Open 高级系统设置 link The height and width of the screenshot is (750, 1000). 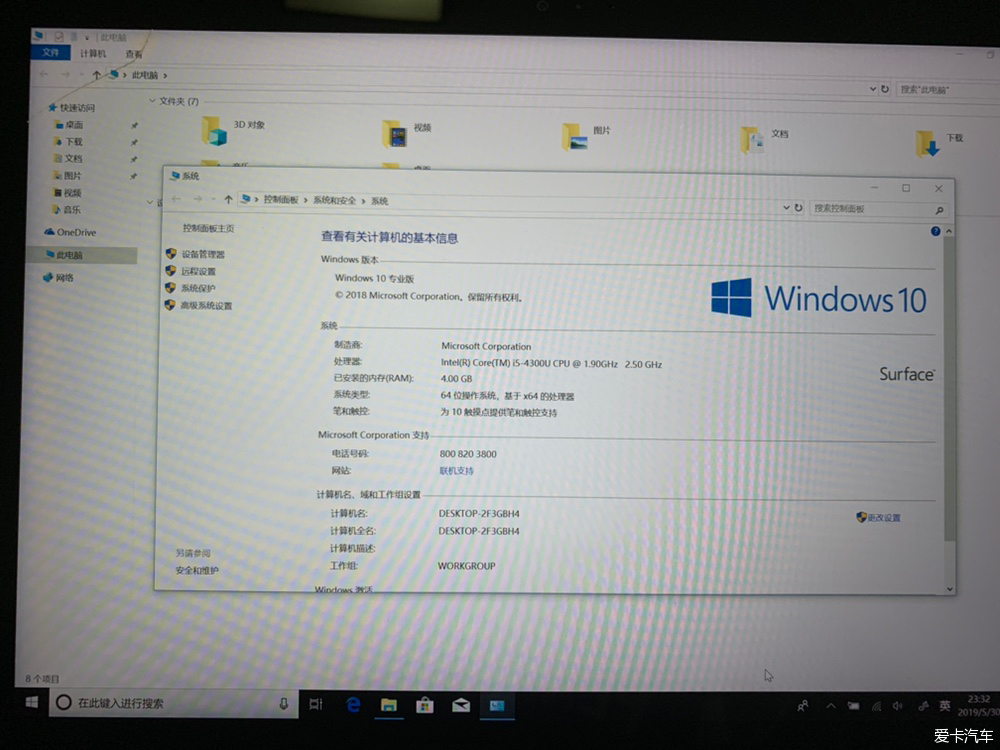click(207, 305)
